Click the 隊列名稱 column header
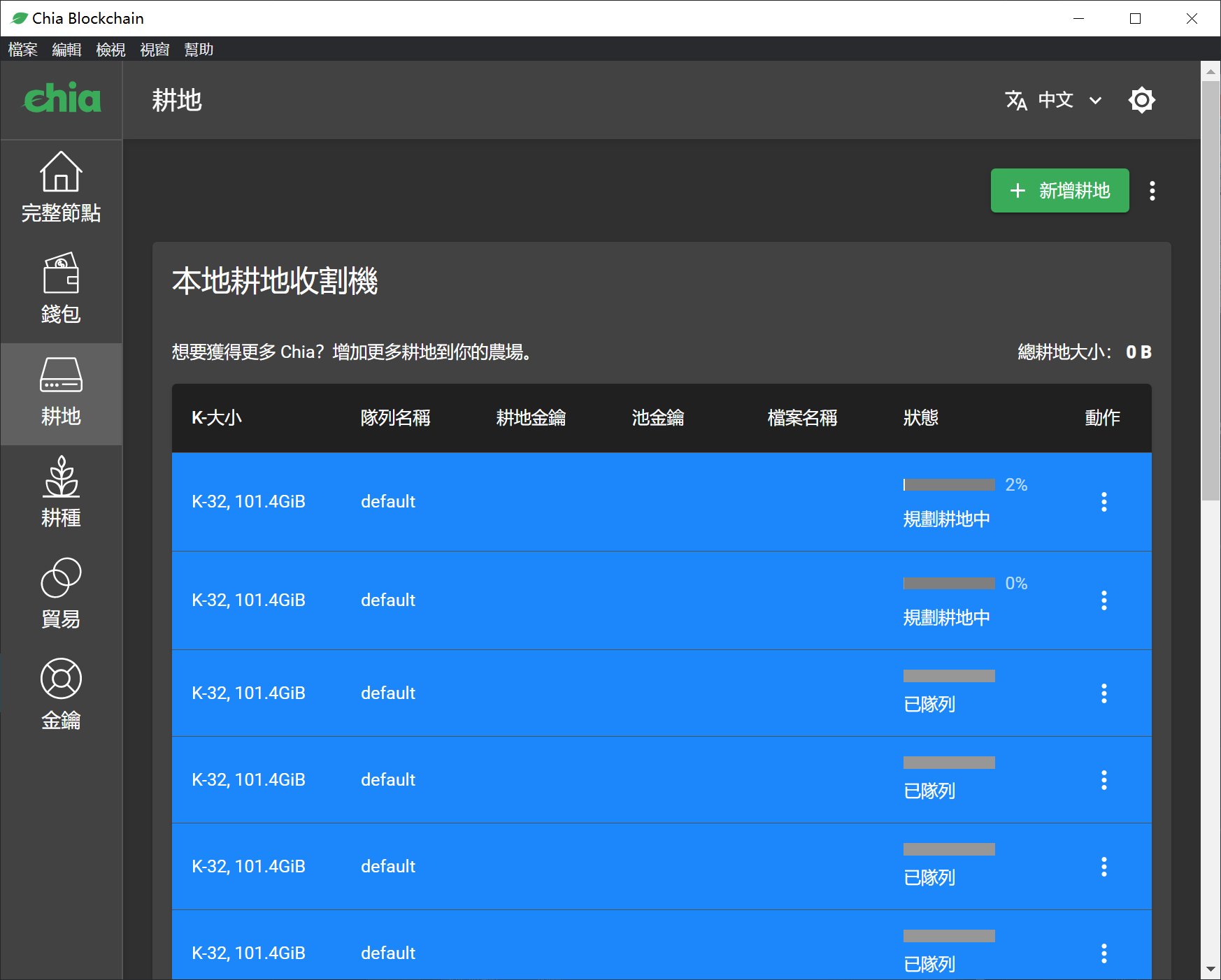The height and width of the screenshot is (980, 1221). (395, 418)
